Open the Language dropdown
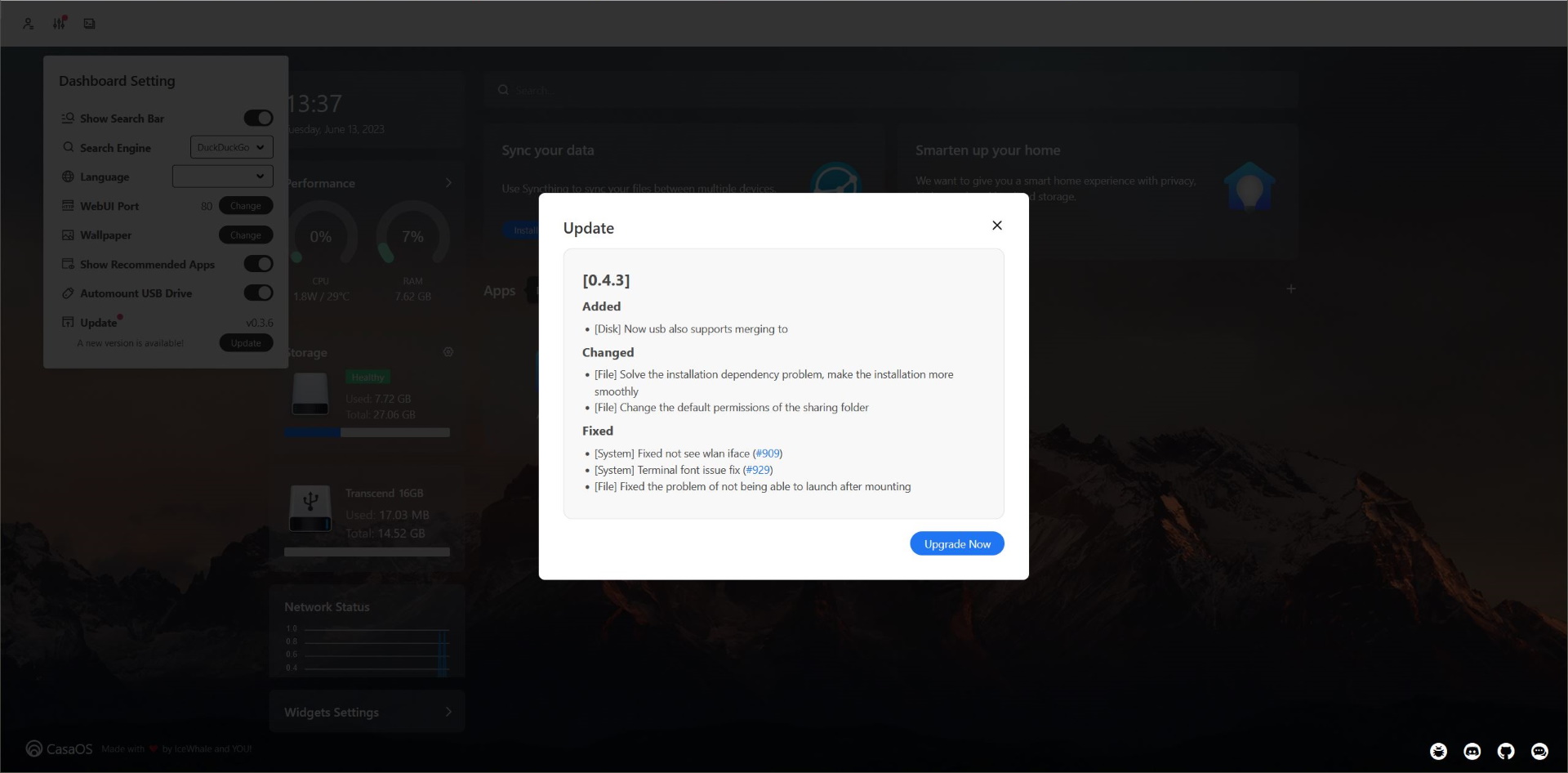The height and width of the screenshot is (773, 1568). [x=222, y=176]
